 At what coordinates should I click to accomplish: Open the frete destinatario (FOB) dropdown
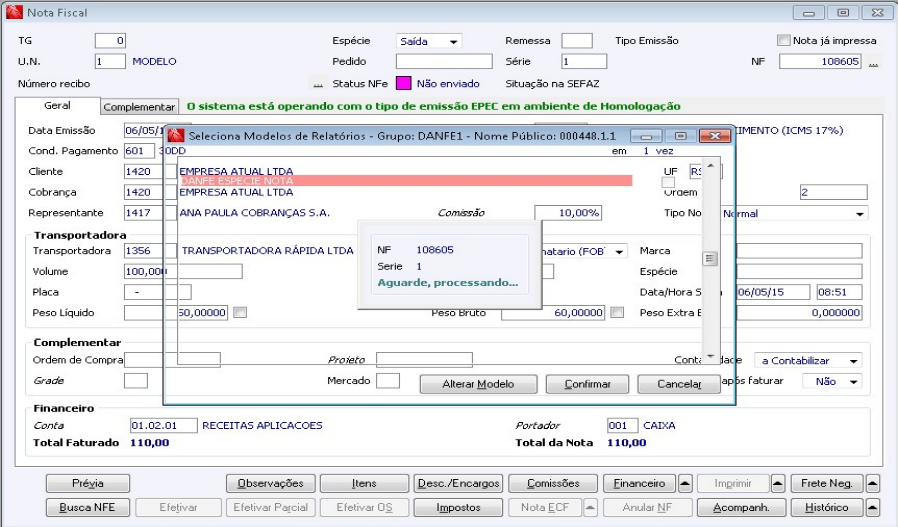click(x=619, y=251)
